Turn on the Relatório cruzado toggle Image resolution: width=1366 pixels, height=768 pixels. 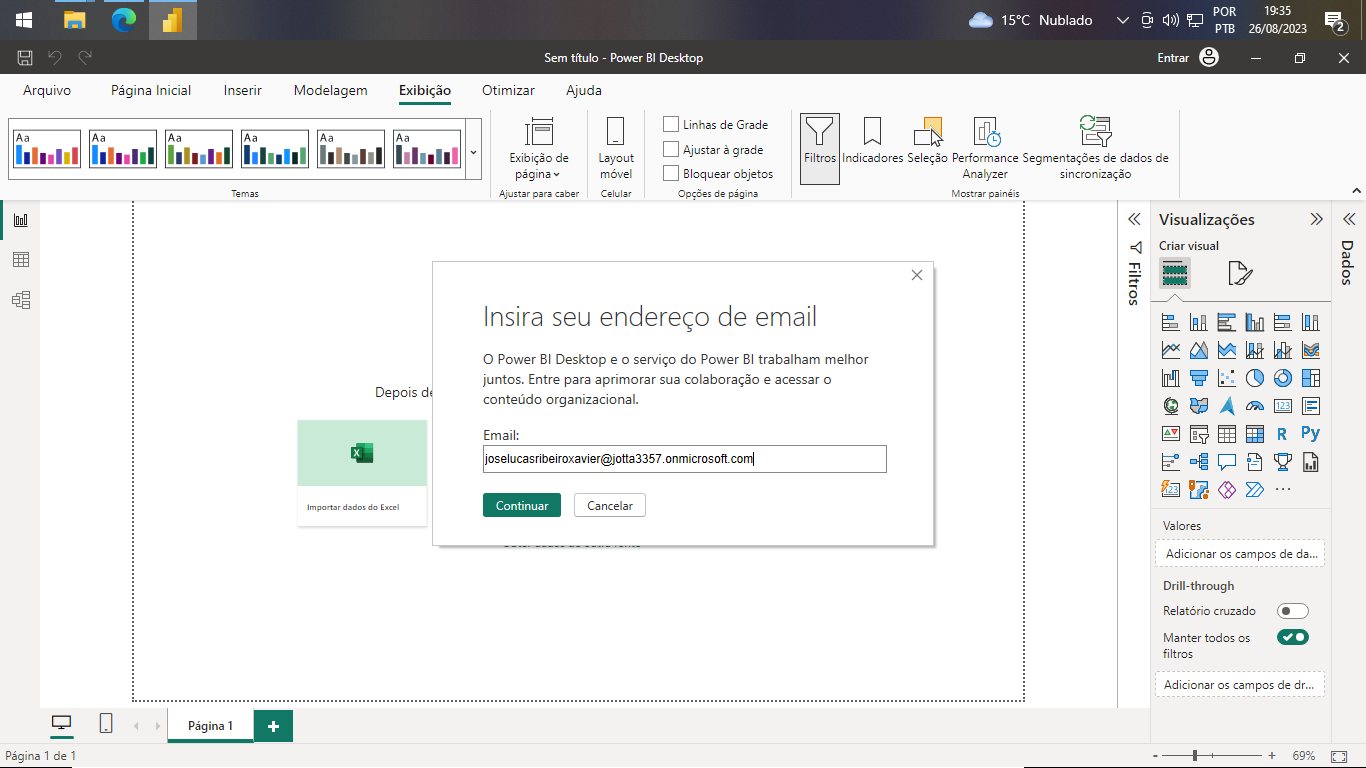point(1292,611)
